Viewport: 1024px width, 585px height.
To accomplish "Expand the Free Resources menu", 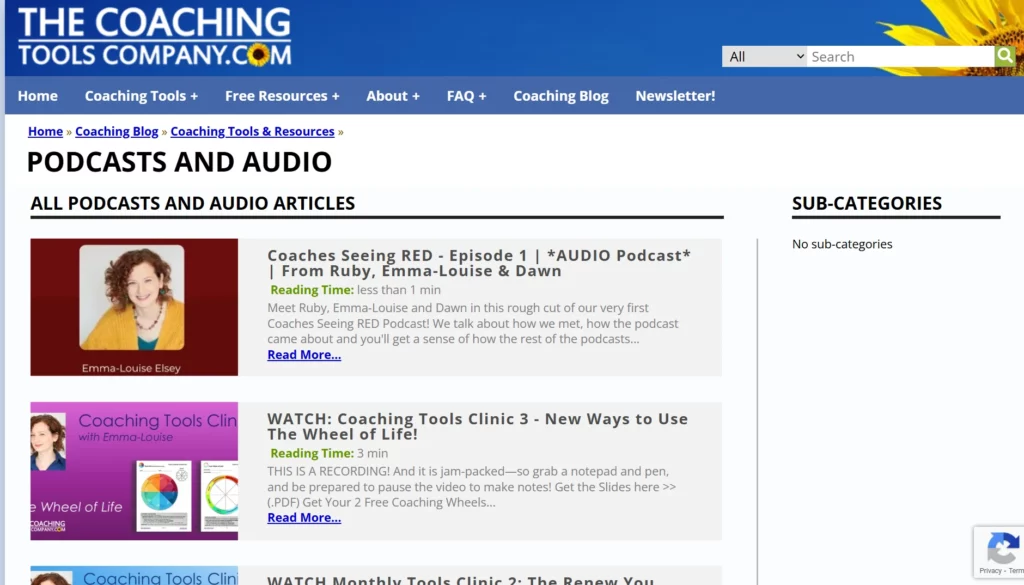I will 282,95.
